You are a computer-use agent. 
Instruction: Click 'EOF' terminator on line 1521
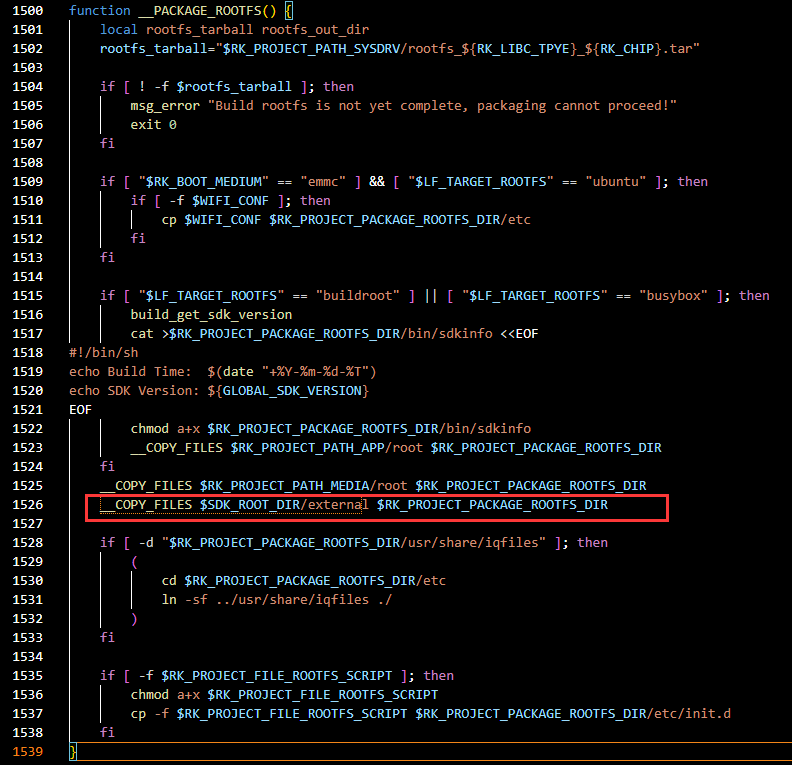80,410
